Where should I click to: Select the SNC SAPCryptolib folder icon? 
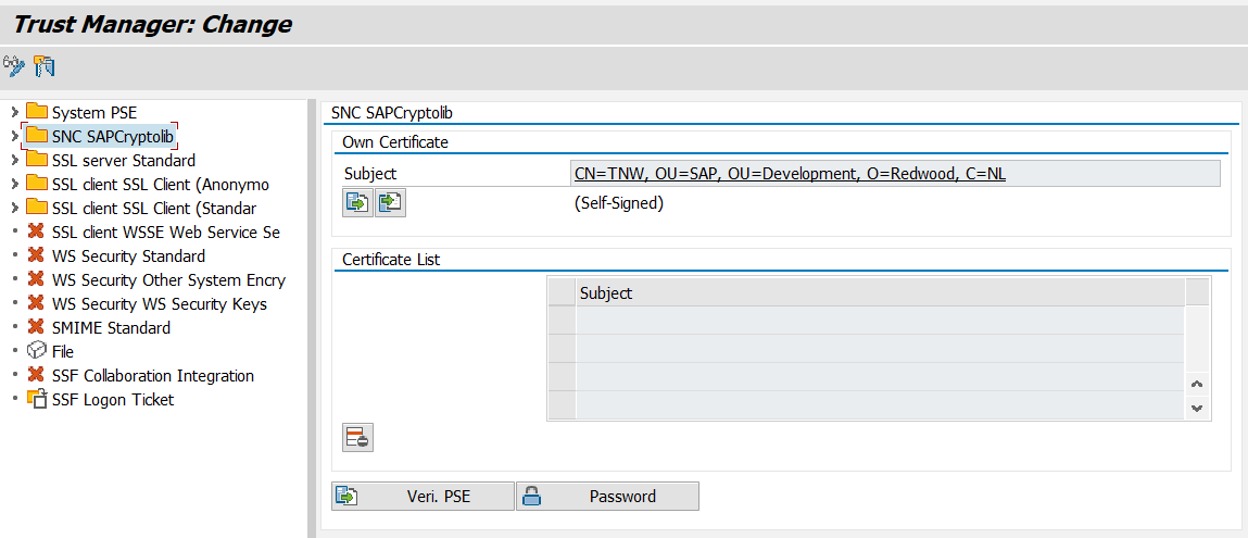pos(37,135)
